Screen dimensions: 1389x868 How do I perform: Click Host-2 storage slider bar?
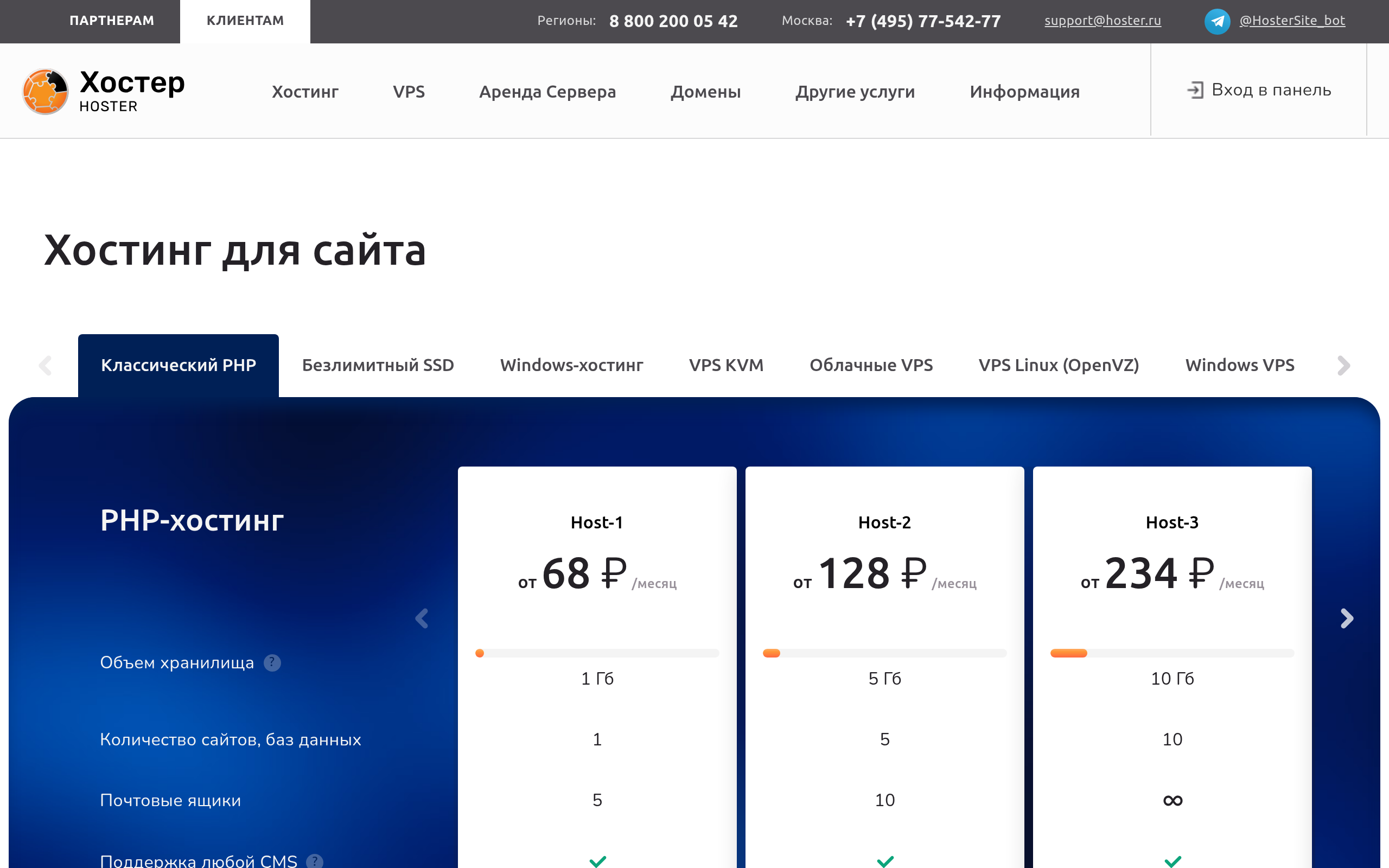pos(884,653)
